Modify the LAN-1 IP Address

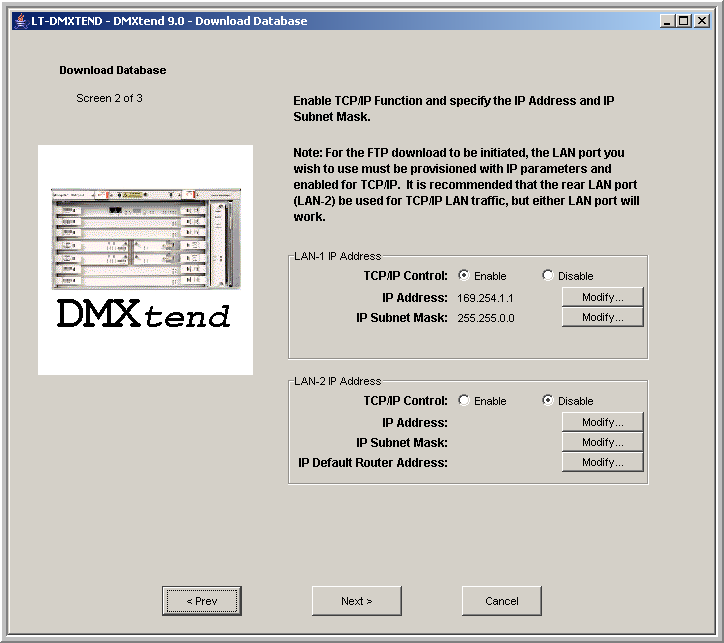pyautogui.click(x=603, y=297)
